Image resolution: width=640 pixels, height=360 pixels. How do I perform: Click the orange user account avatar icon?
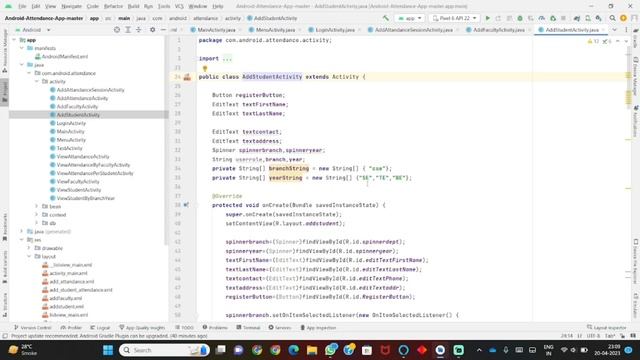pos(623,18)
